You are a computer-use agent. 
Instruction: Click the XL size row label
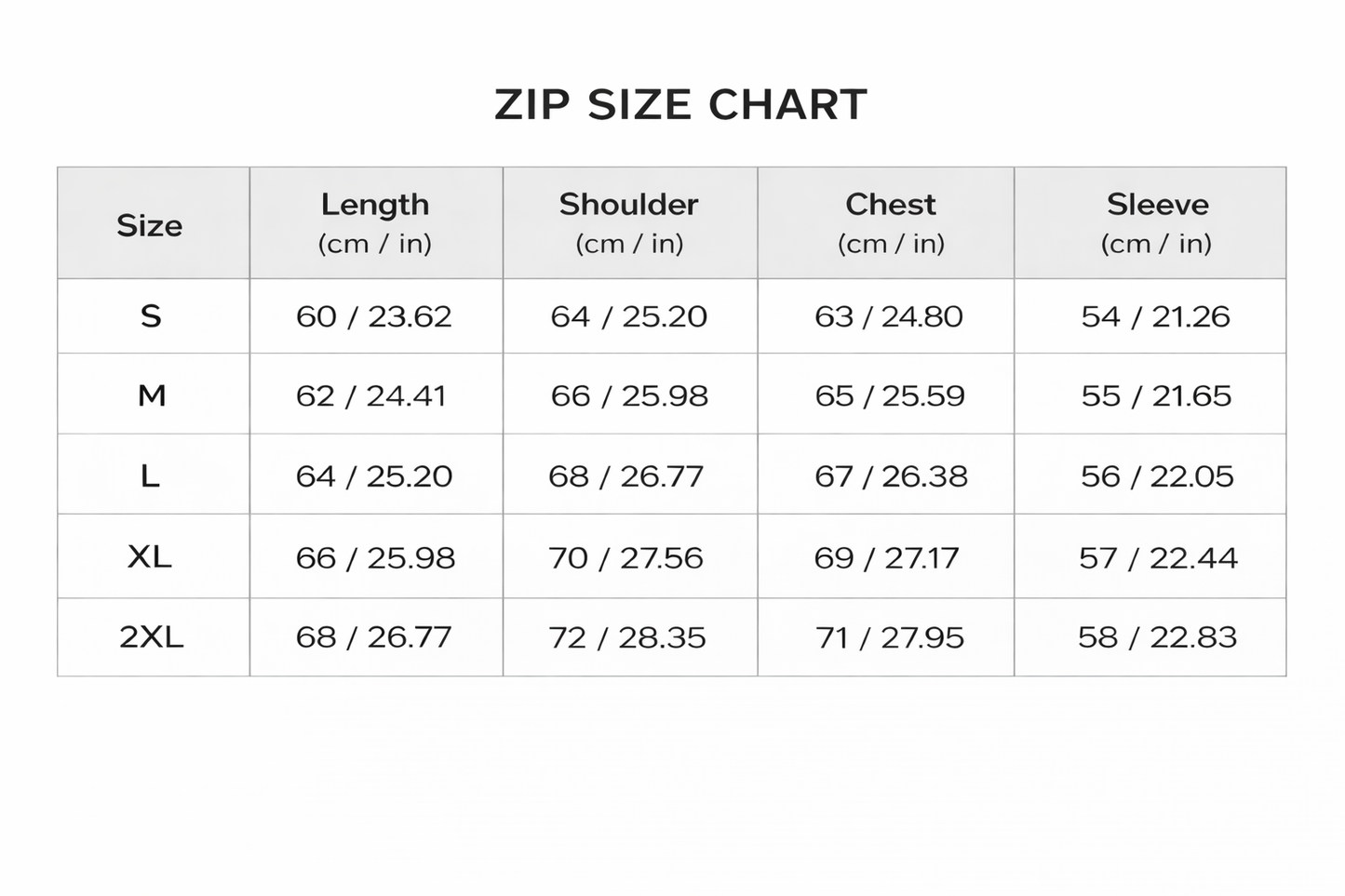point(149,557)
